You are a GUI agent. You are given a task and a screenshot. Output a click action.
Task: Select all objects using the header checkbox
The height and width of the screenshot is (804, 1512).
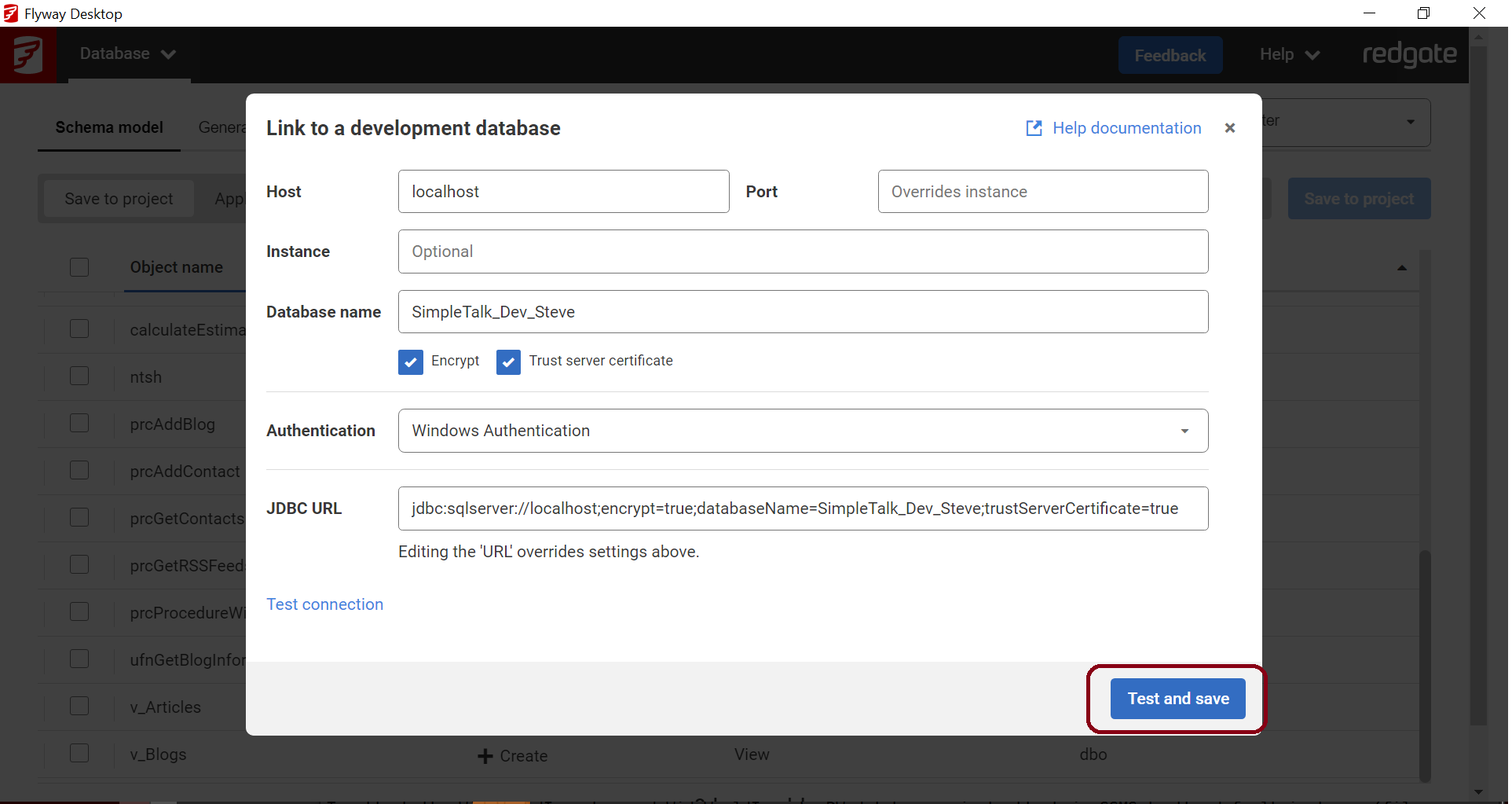pos(79,267)
